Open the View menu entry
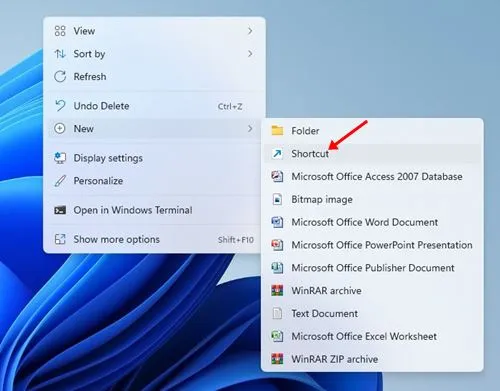The height and width of the screenshot is (391, 500). [154, 31]
